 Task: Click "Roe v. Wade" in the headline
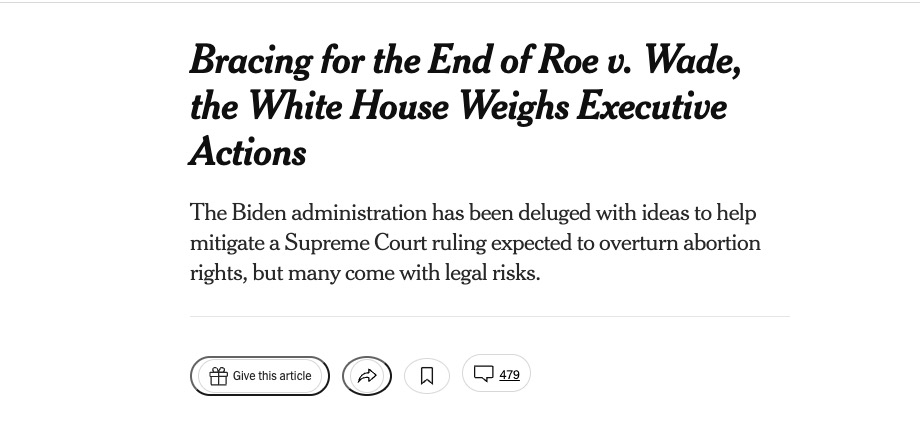(639, 60)
